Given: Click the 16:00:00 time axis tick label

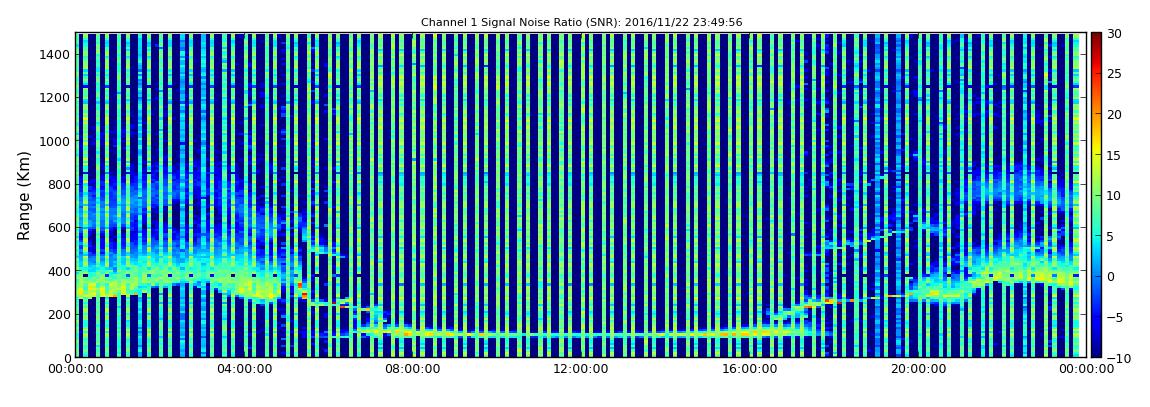Looking at the screenshot, I should point(752,370).
